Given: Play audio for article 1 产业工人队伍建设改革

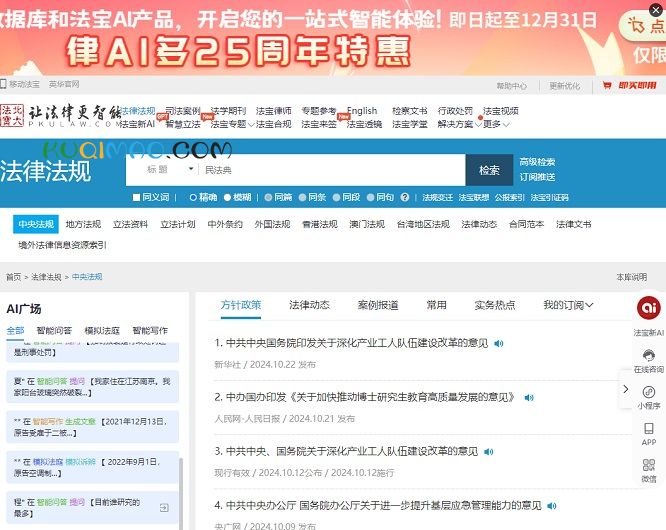Looking at the screenshot, I should (x=499, y=344).
